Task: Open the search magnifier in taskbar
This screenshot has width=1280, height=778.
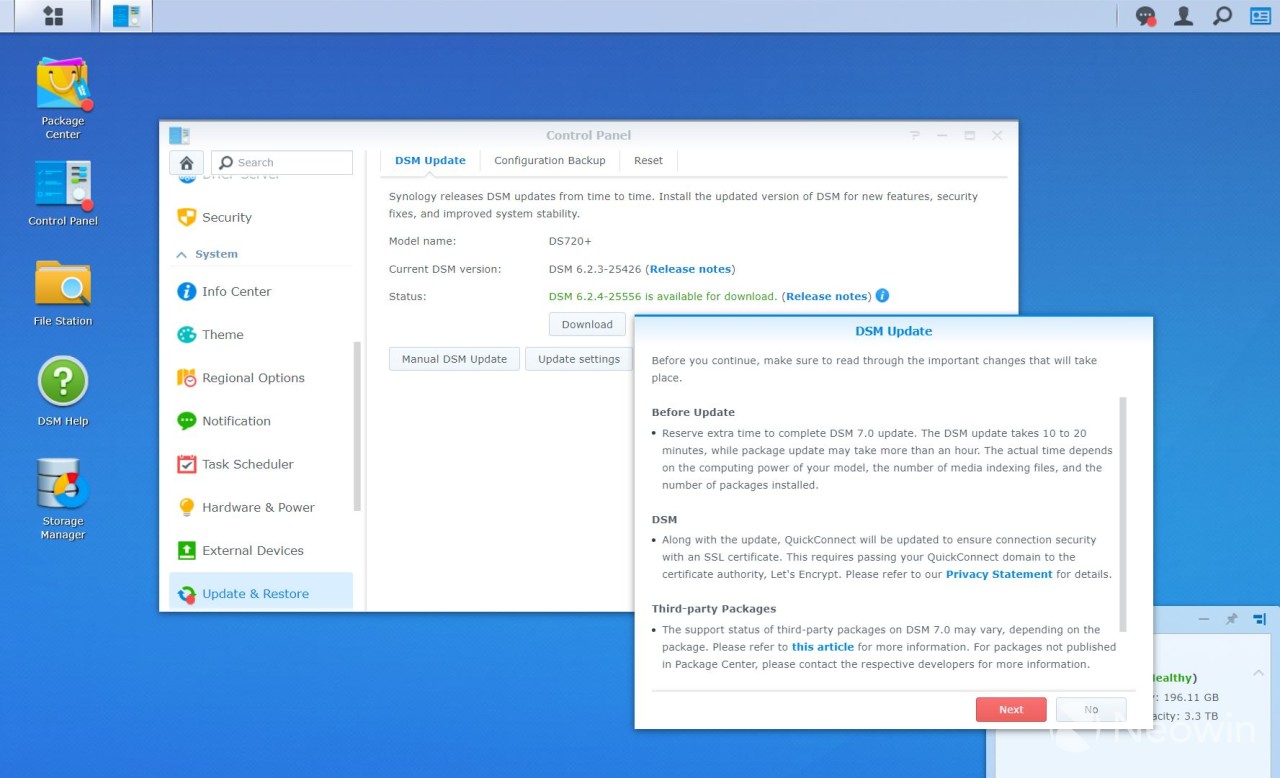Action: [1221, 16]
